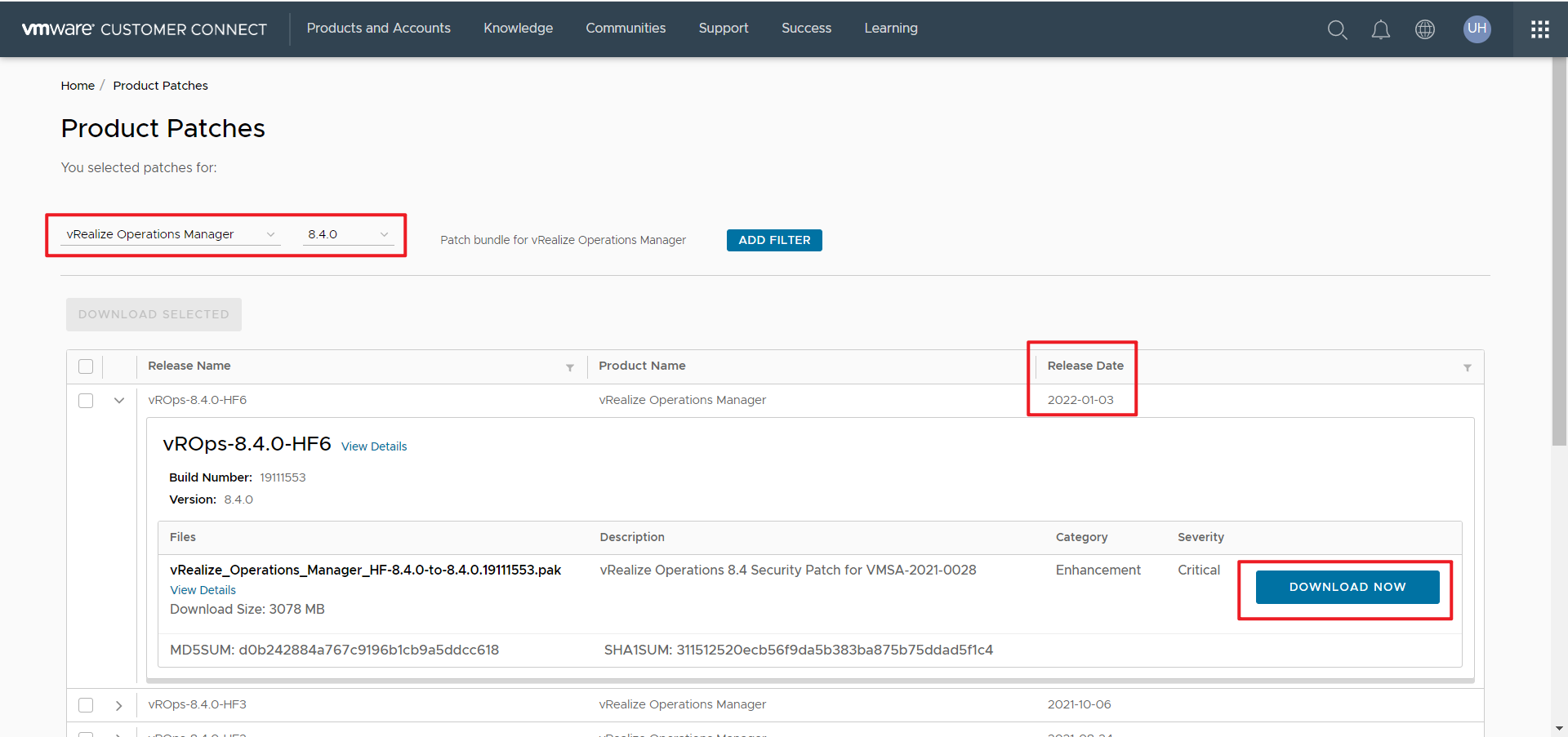The width and height of the screenshot is (1568, 737).
Task: Open the search magnifier icon
Action: click(1337, 29)
